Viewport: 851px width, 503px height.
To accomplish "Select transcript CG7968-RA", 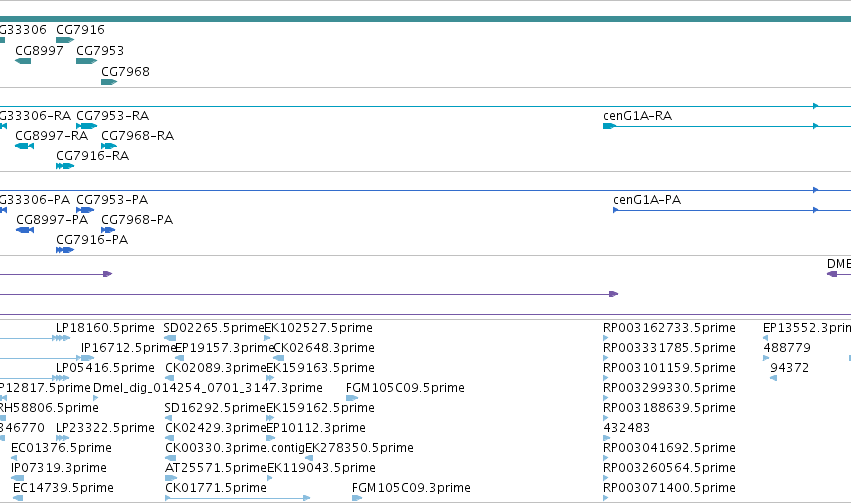I will [137, 136].
